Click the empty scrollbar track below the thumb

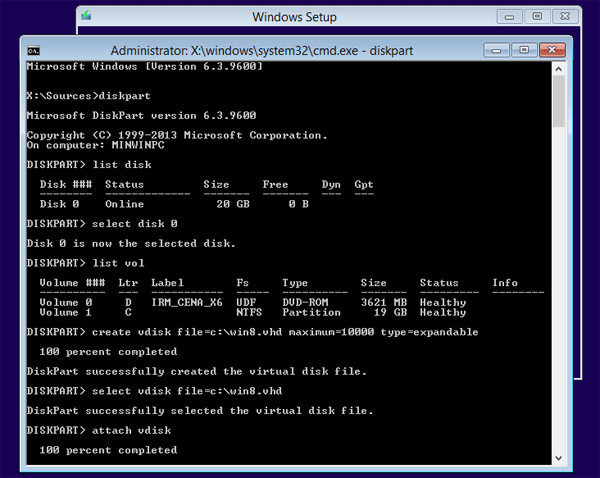559,300
